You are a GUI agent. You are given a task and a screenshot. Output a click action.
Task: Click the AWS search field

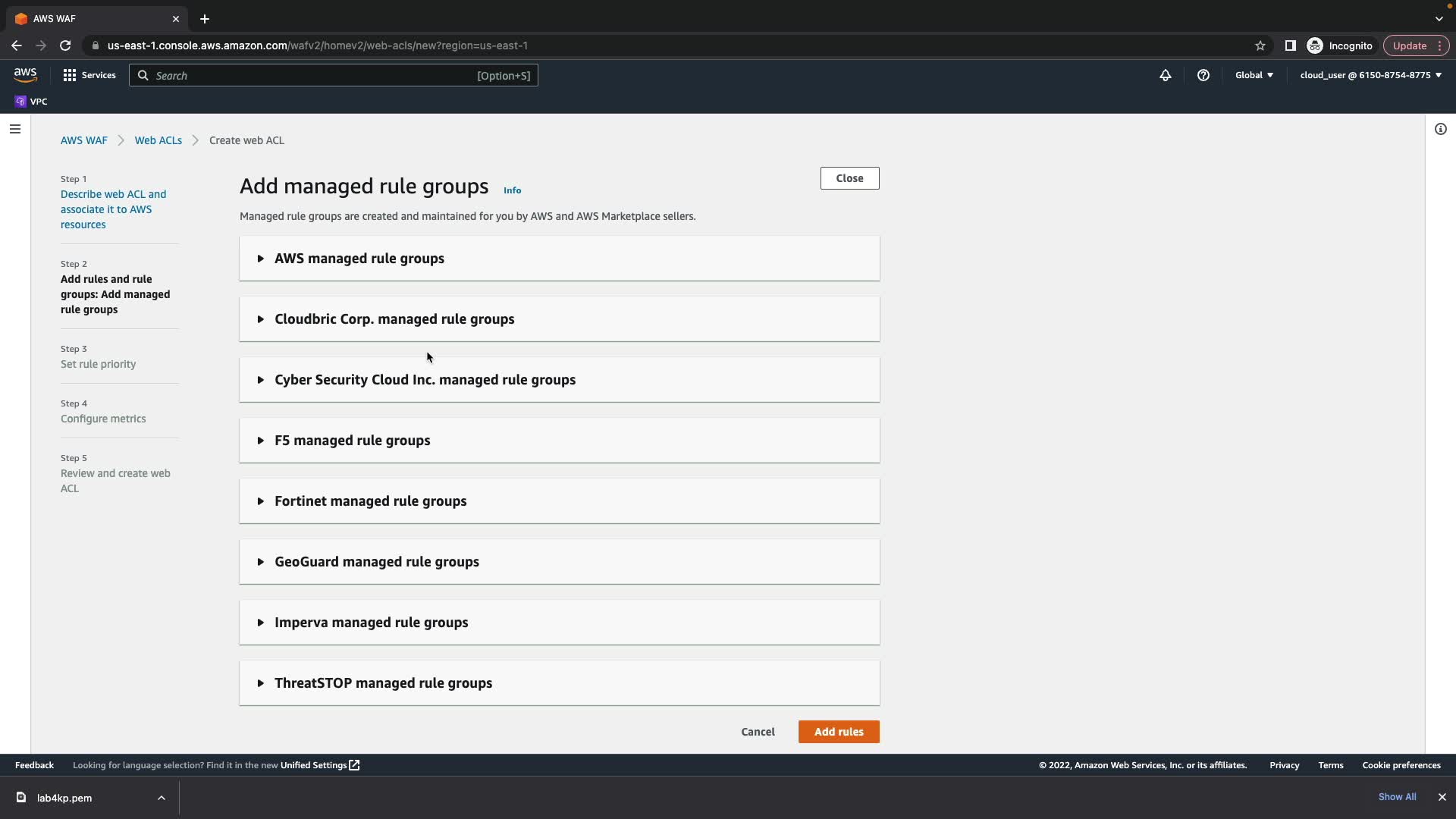tap(334, 76)
